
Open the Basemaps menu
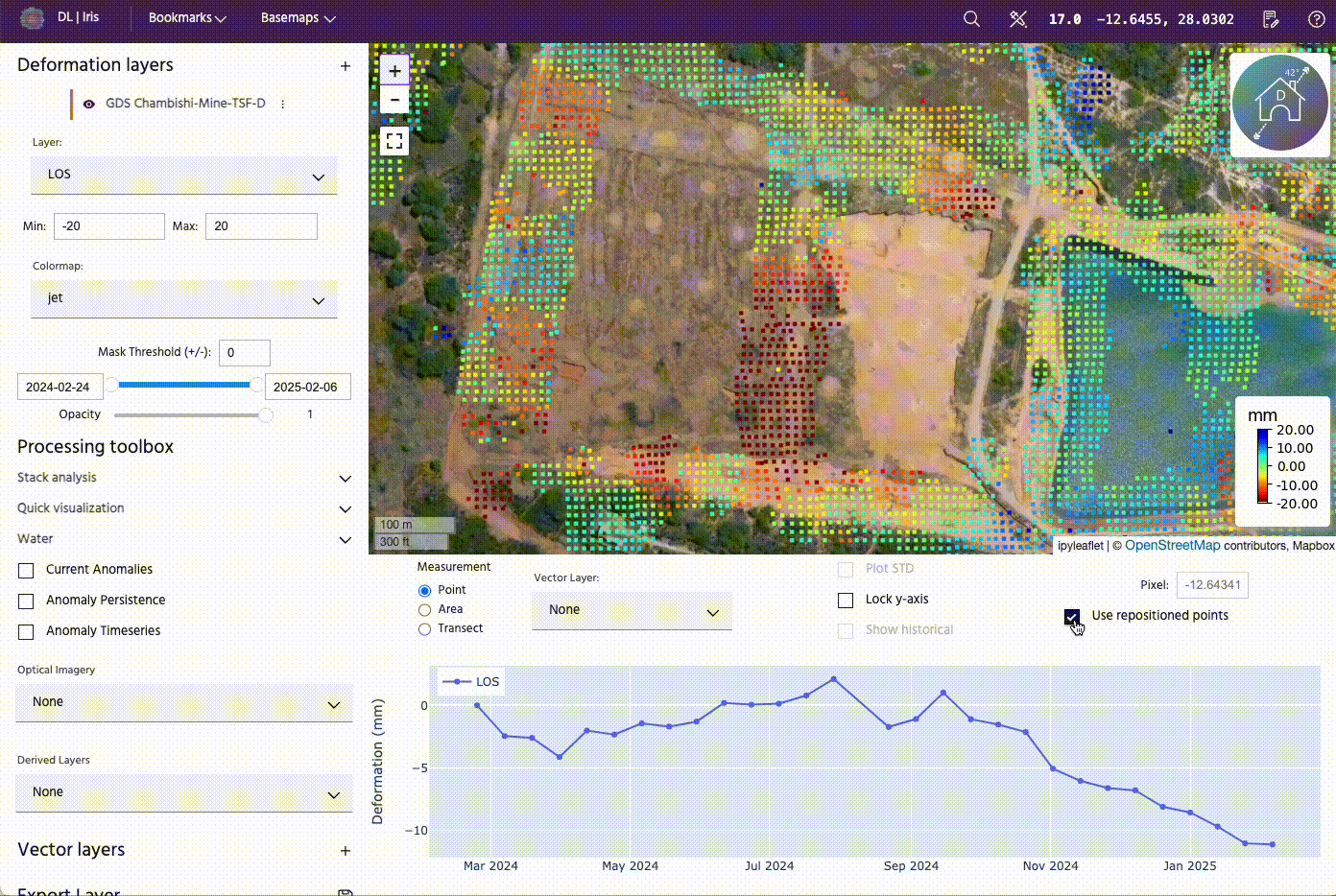(298, 18)
